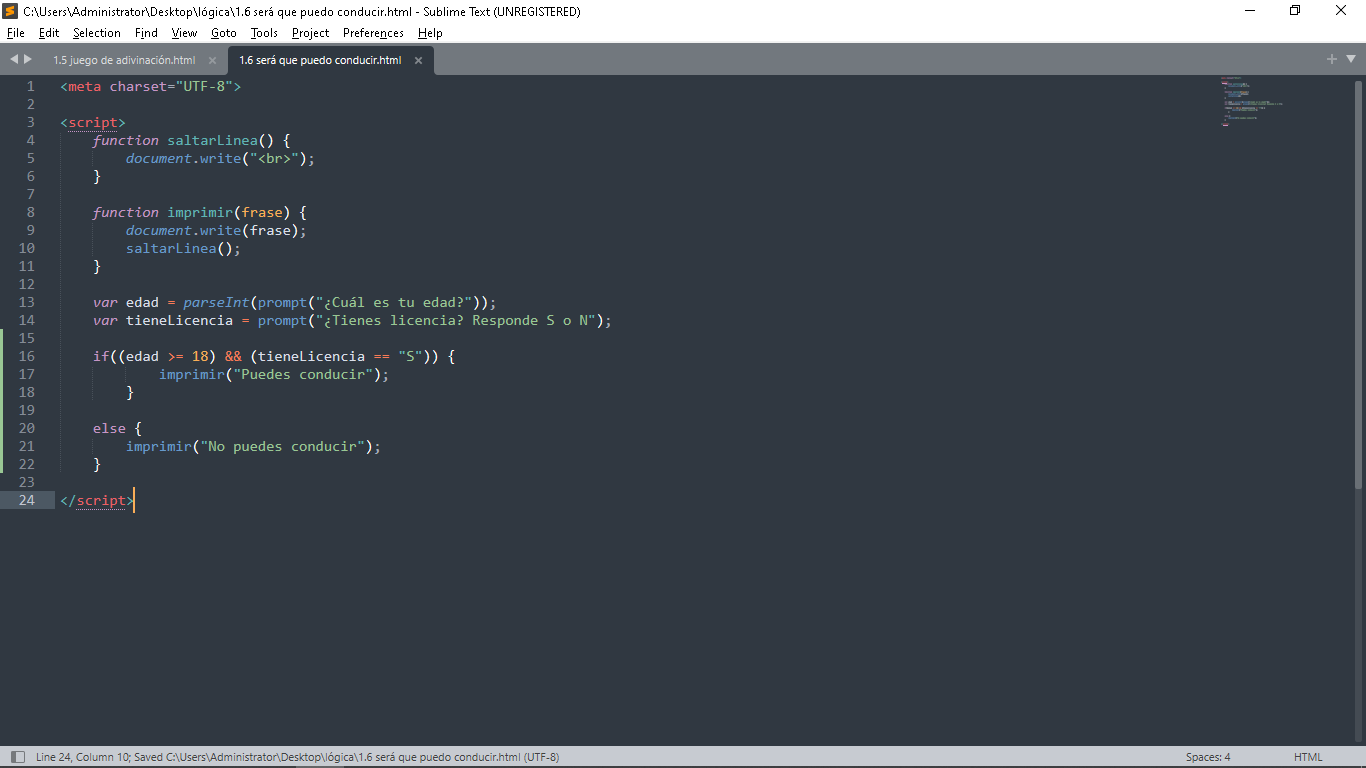Click line number 13 in the gutter

(x=26, y=302)
